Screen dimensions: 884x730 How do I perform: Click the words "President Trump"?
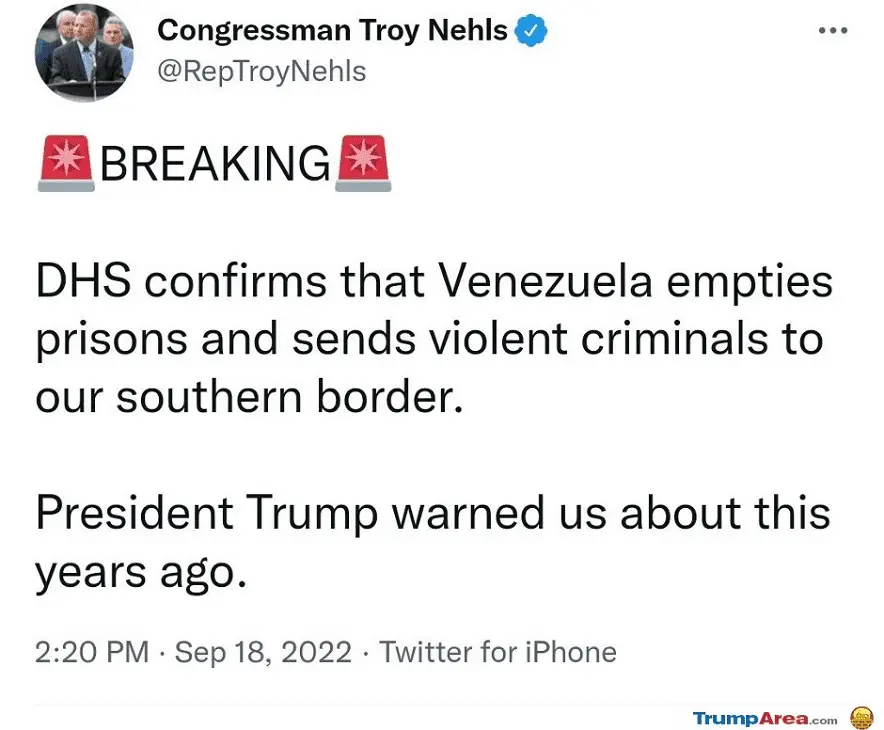[207, 514]
